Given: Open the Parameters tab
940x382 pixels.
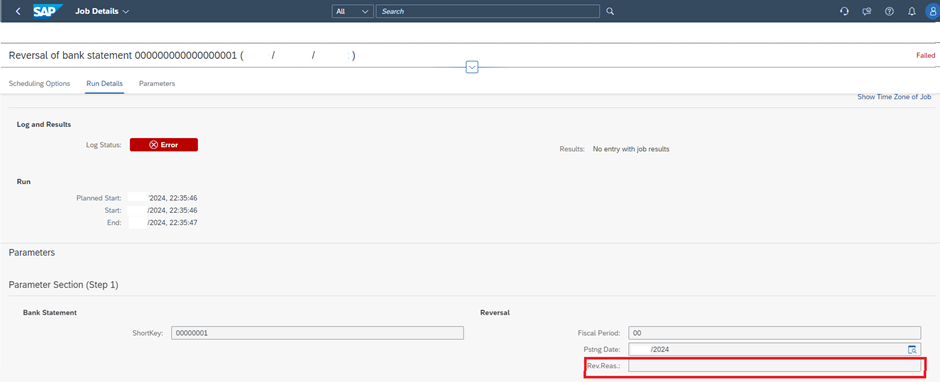Looking at the screenshot, I should tap(157, 83).
